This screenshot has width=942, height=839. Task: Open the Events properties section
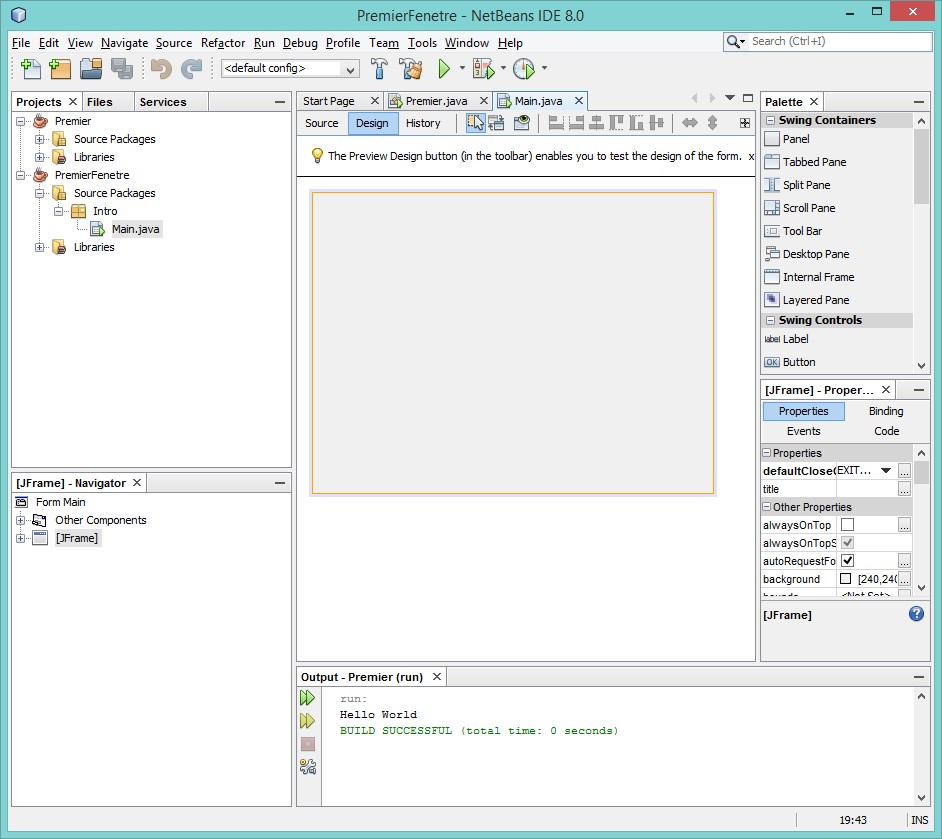click(x=803, y=431)
